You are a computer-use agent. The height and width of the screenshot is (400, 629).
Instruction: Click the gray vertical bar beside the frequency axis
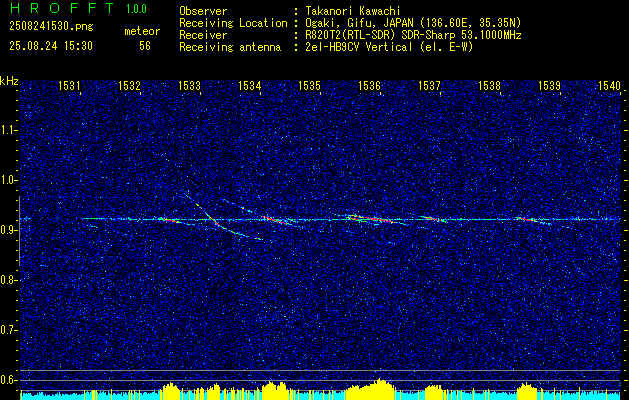tap(19, 231)
